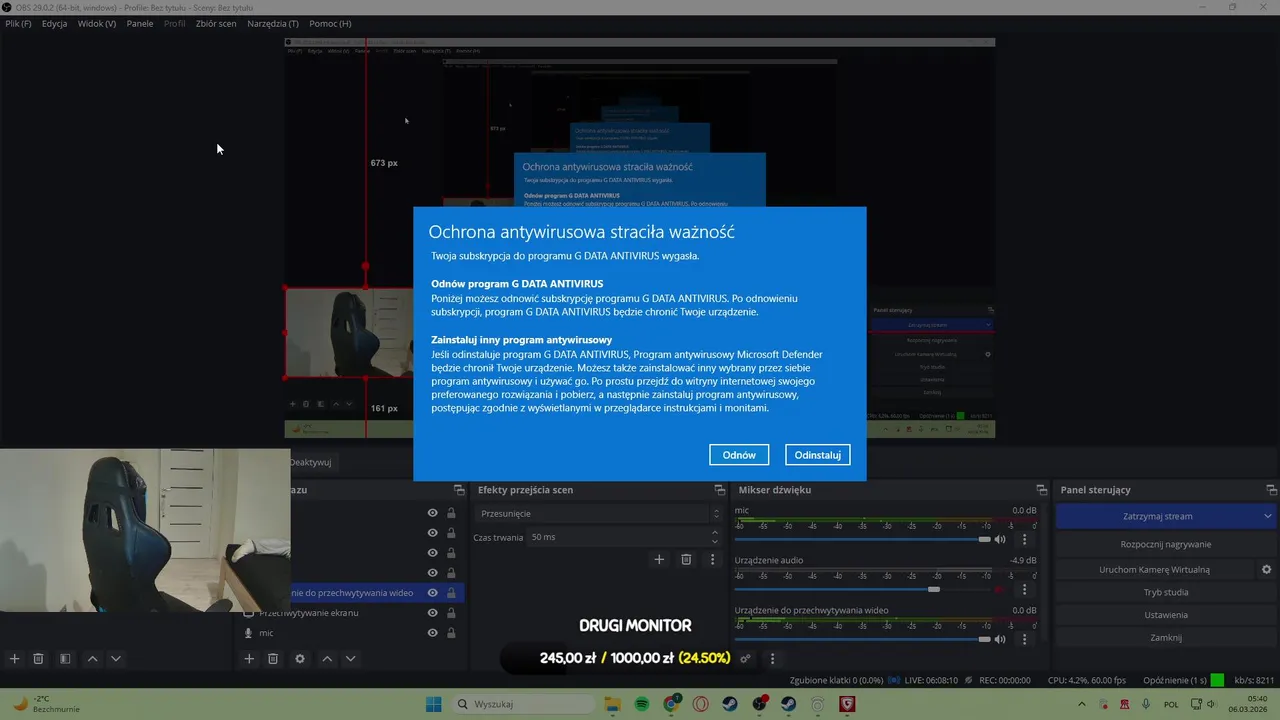Open the Panele menu
The height and width of the screenshot is (720, 1280).
(x=140, y=23)
